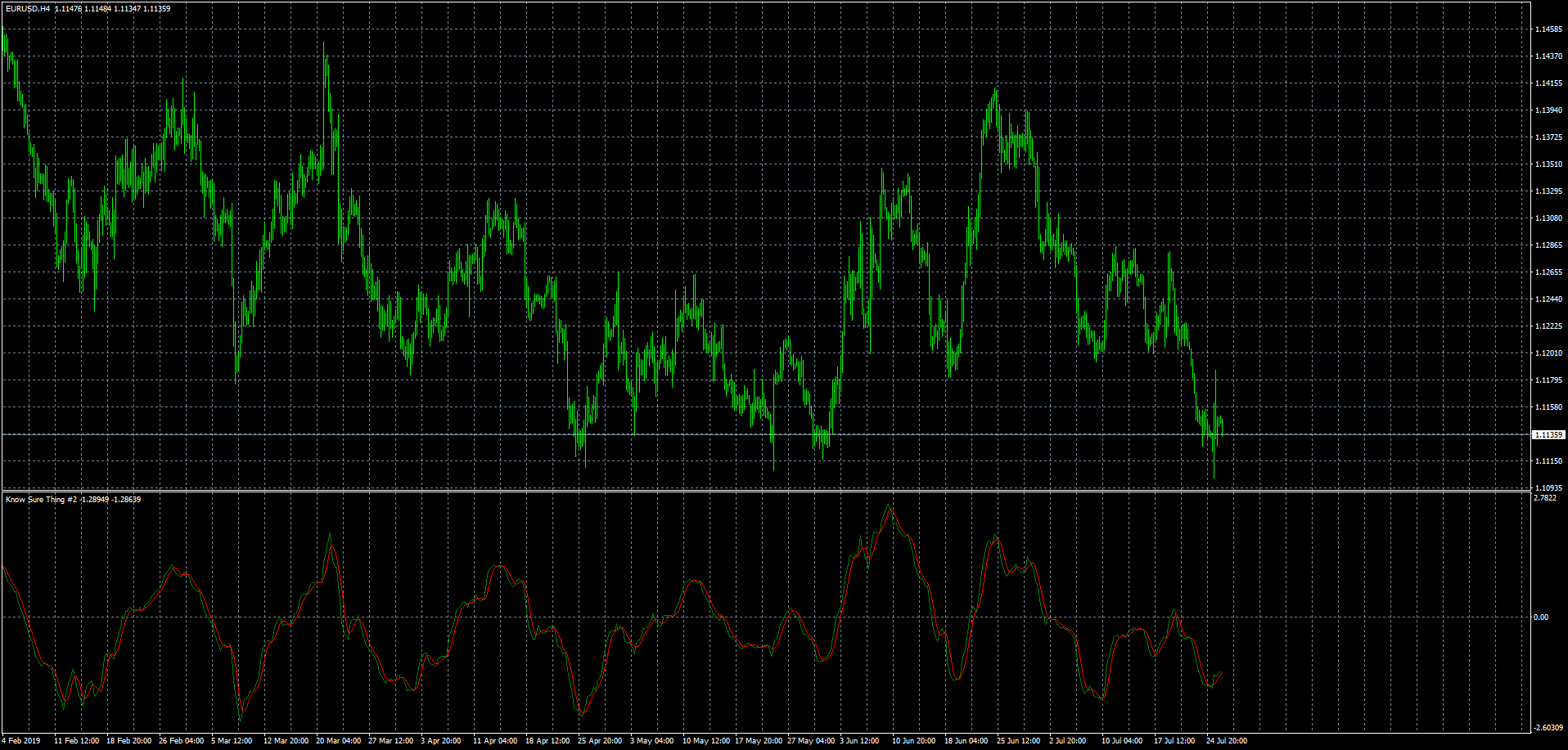The height and width of the screenshot is (750, 1568).
Task: Click the 17 May 20:00 time label
Action: click(x=759, y=741)
